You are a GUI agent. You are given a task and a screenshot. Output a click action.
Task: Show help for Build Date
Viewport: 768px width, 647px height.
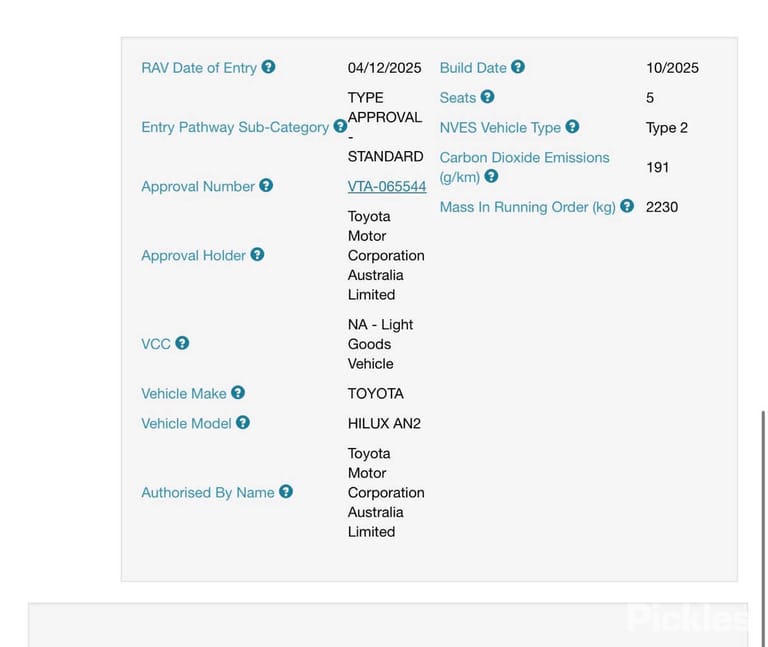click(x=518, y=67)
